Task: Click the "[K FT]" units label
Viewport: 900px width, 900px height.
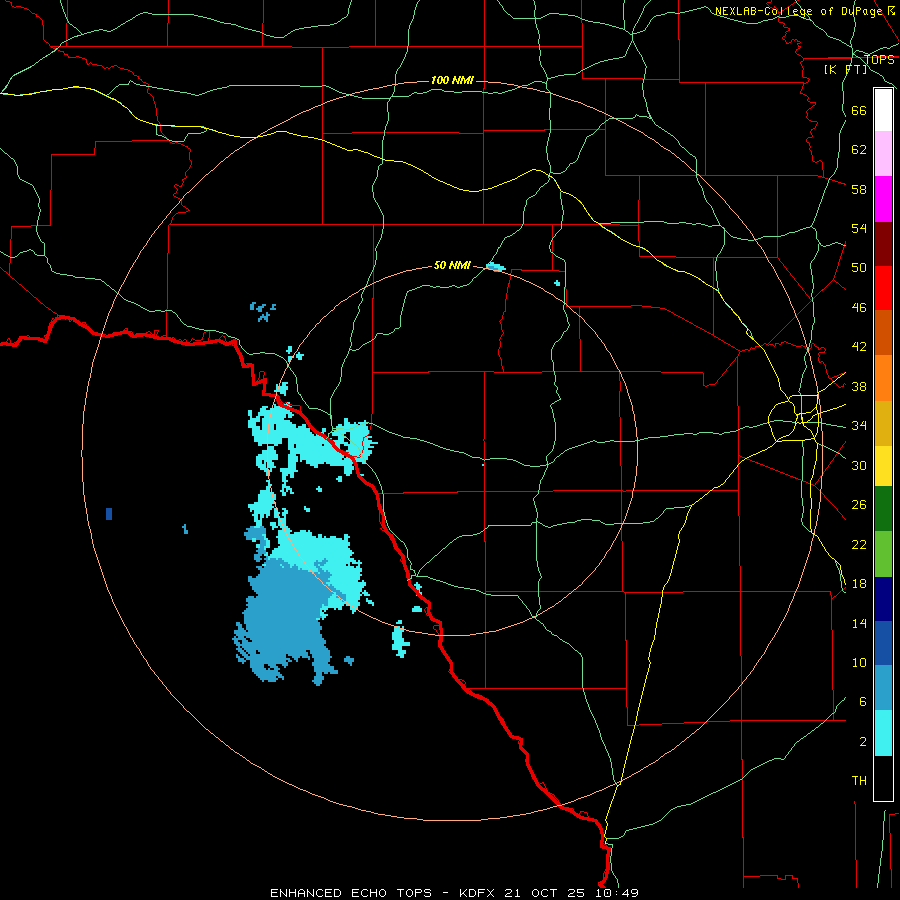Action: pyautogui.click(x=845, y=69)
